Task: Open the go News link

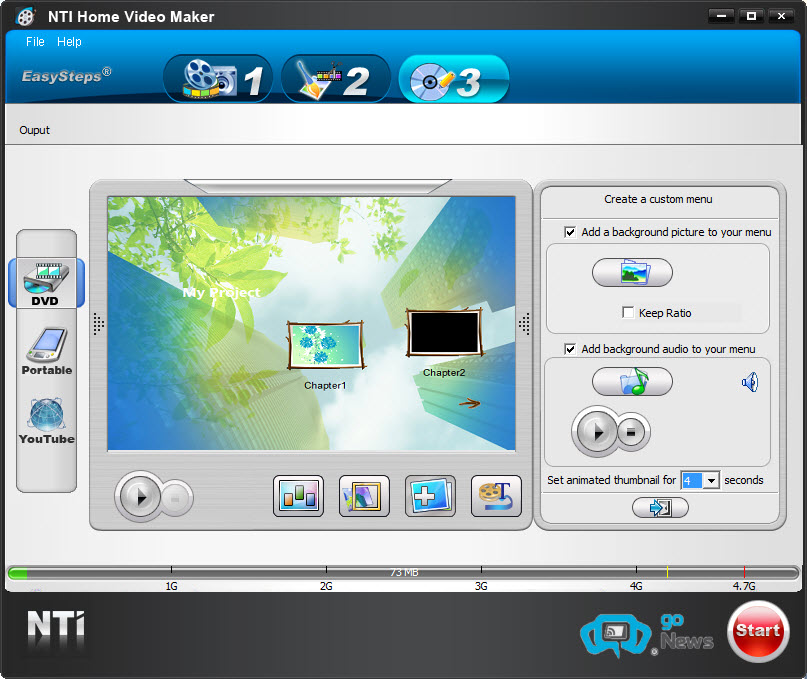Action: point(647,635)
